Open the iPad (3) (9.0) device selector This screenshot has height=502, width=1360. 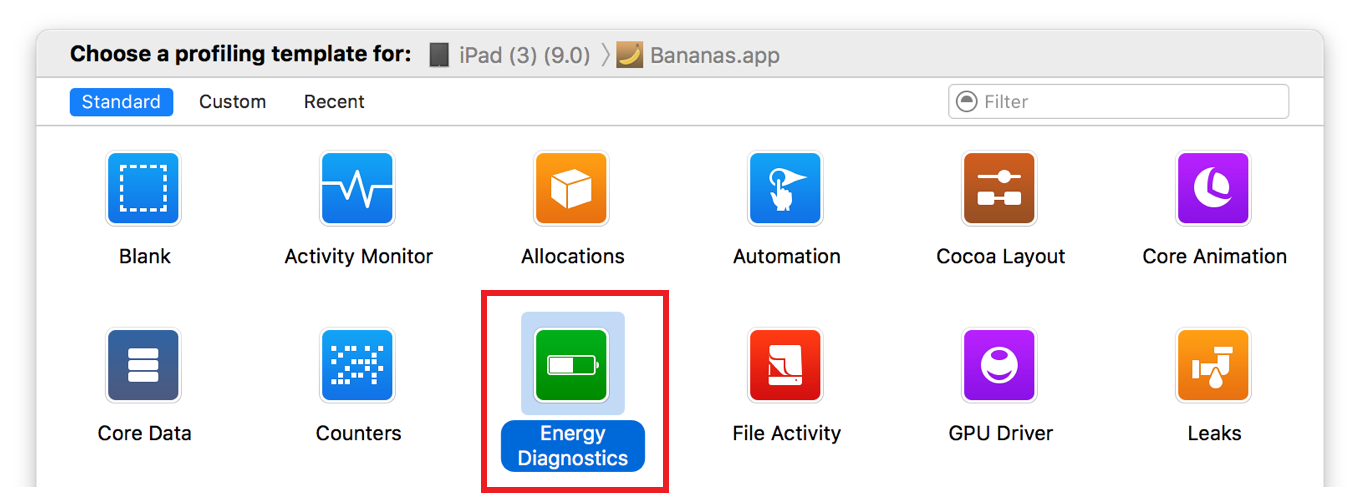pyautogui.click(x=510, y=55)
